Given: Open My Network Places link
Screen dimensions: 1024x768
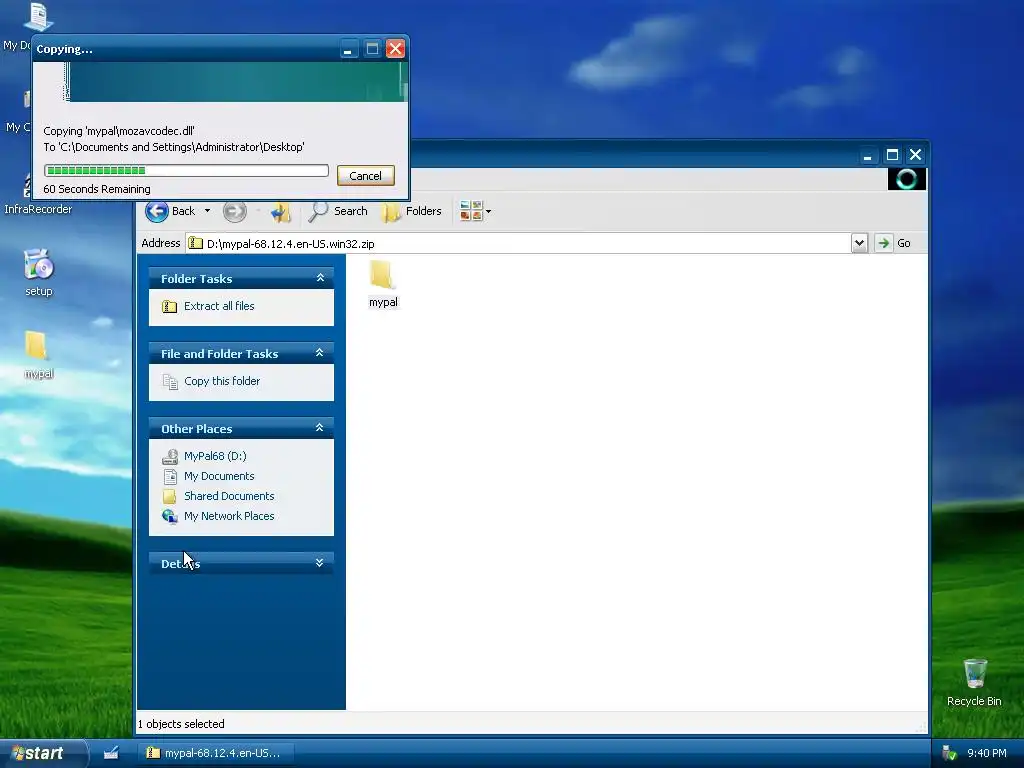Looking at the screenshot, I should pos(229,516).
